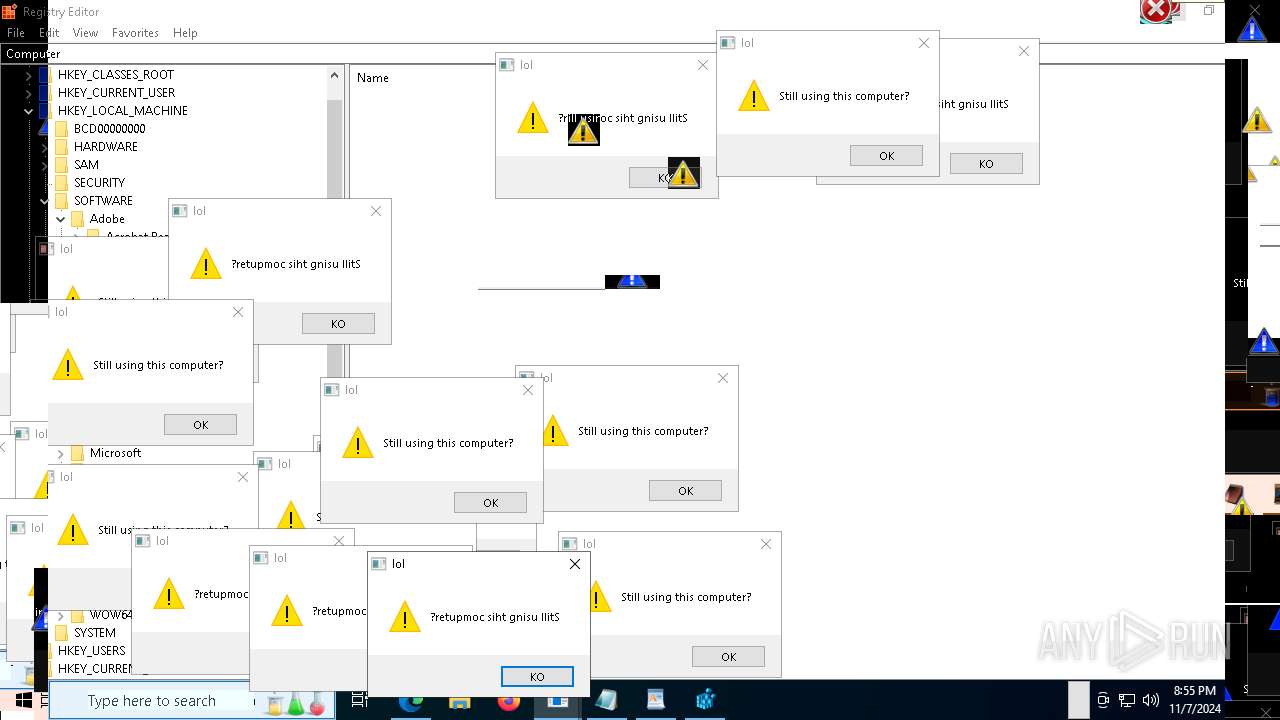Open the Windows Start menu

click(x=23, y=701)
